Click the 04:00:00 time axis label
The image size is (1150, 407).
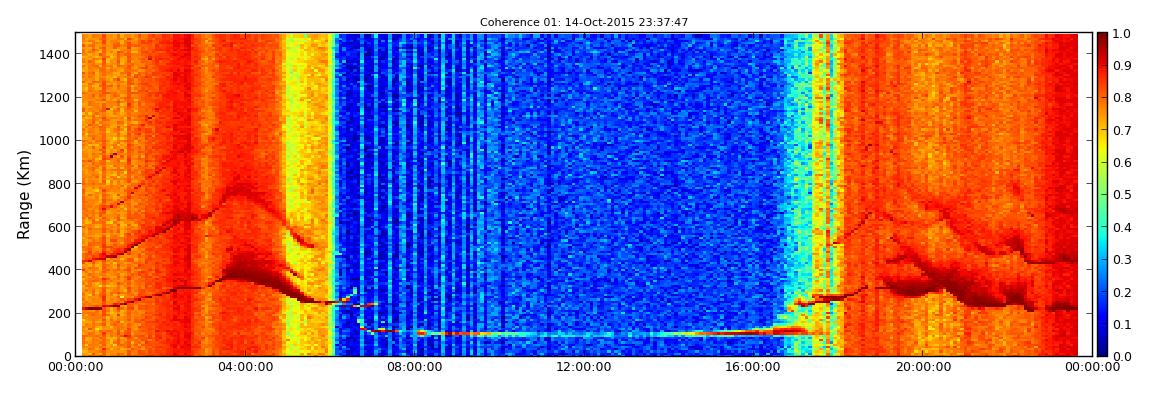245,367
